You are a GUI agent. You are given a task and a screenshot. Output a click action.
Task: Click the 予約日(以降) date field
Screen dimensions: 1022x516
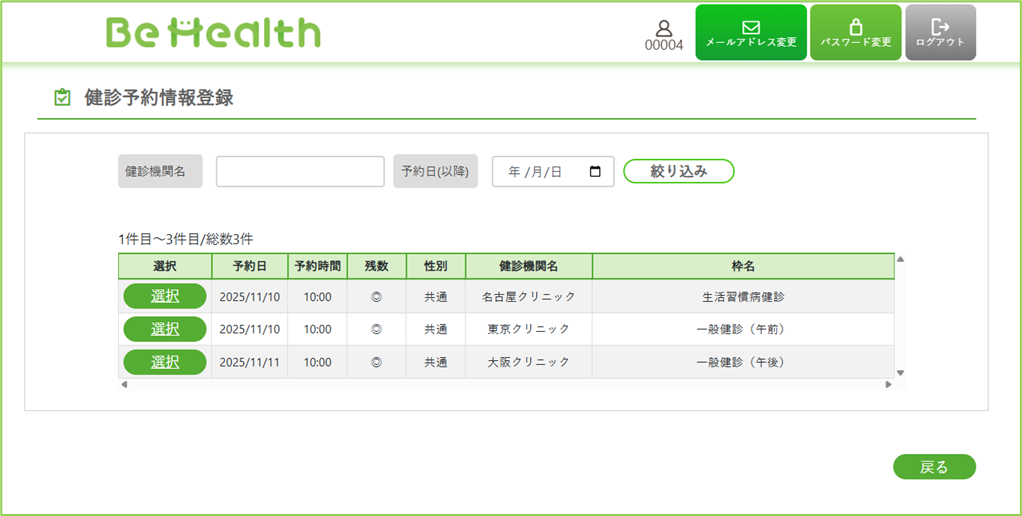pos(553,171)
